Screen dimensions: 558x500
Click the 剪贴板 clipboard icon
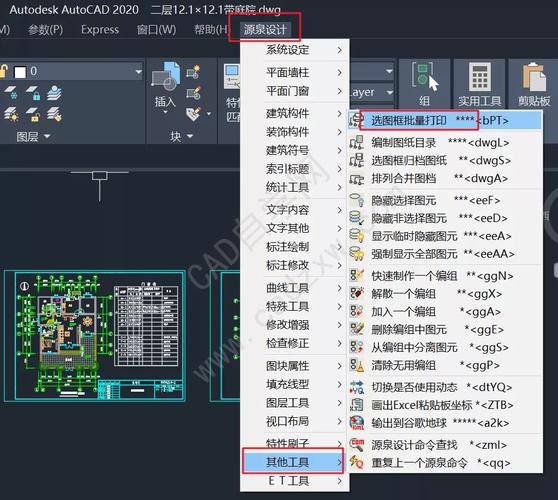(534, 77)
